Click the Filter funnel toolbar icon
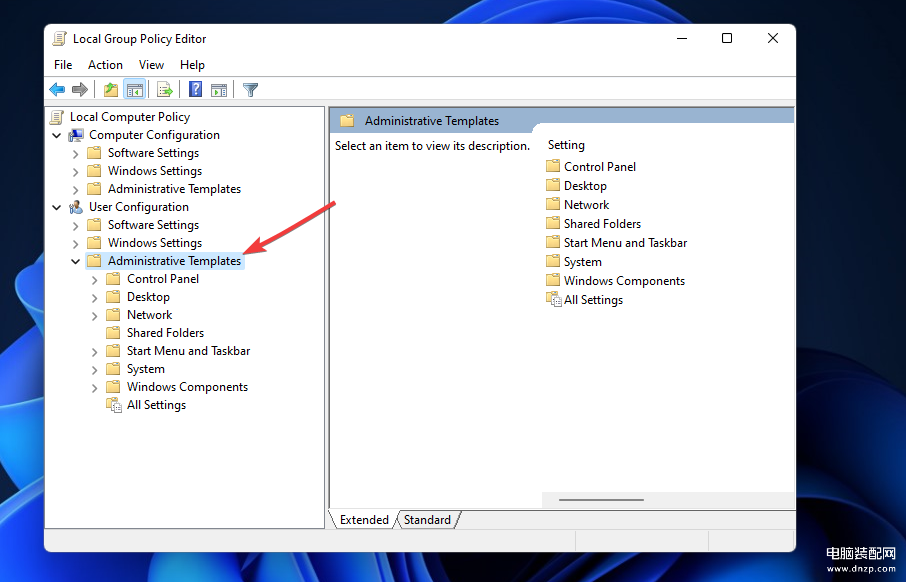Image resolution: width=906 pixels, height=582 pixels. tap(250, 90)
